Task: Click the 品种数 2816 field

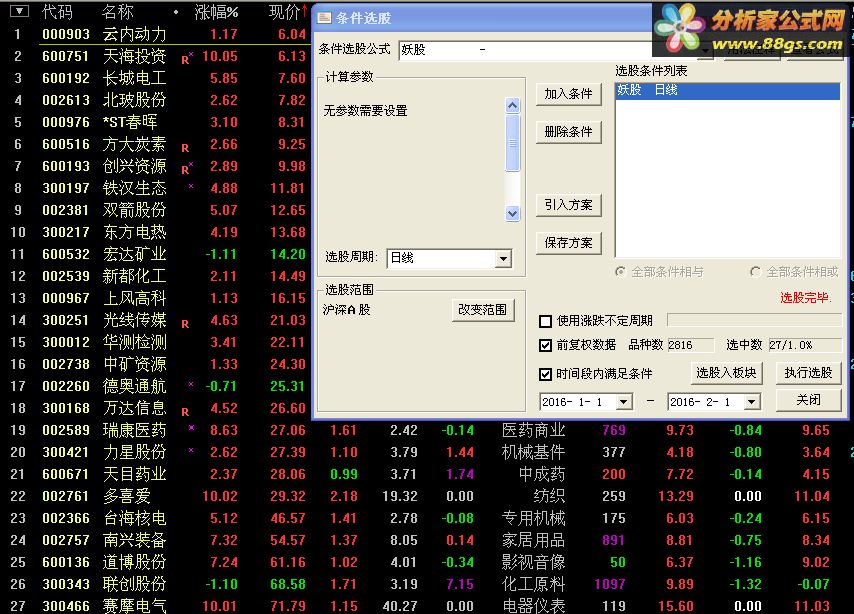Action: [690, 345]
